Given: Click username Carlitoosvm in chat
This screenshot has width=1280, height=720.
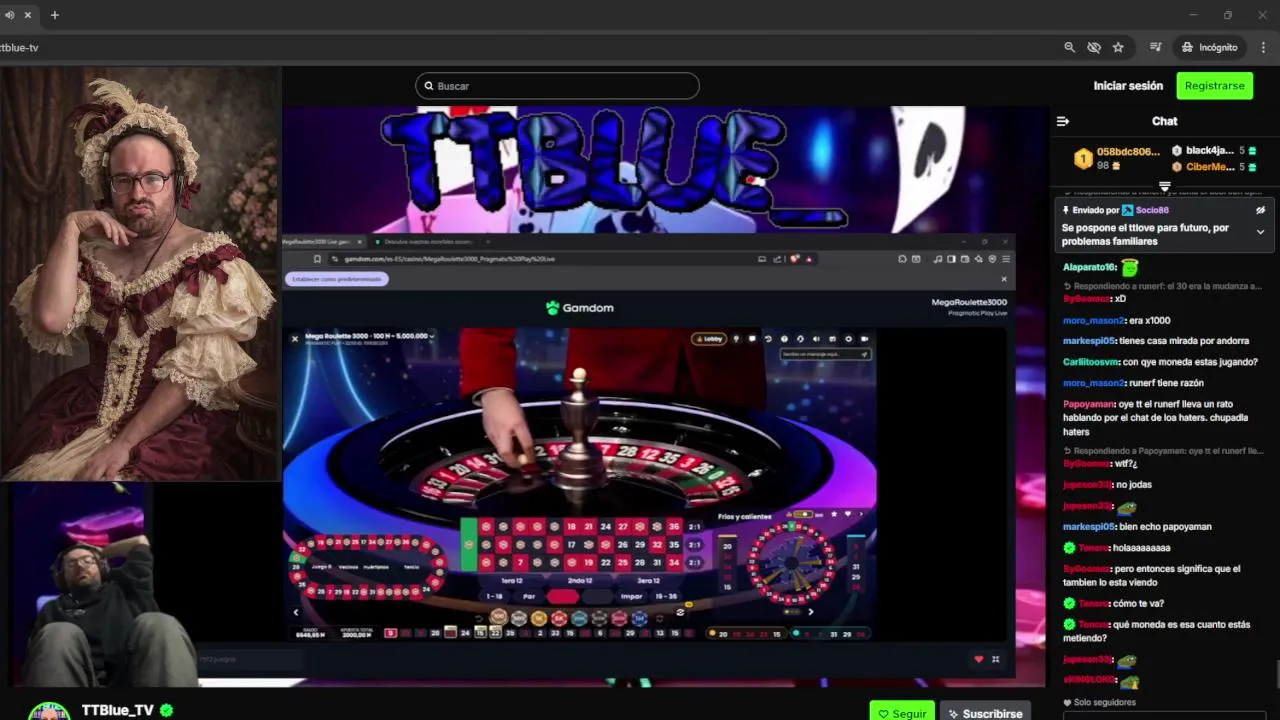Looking at the screenshot, I should click(x=1091, y=362).
